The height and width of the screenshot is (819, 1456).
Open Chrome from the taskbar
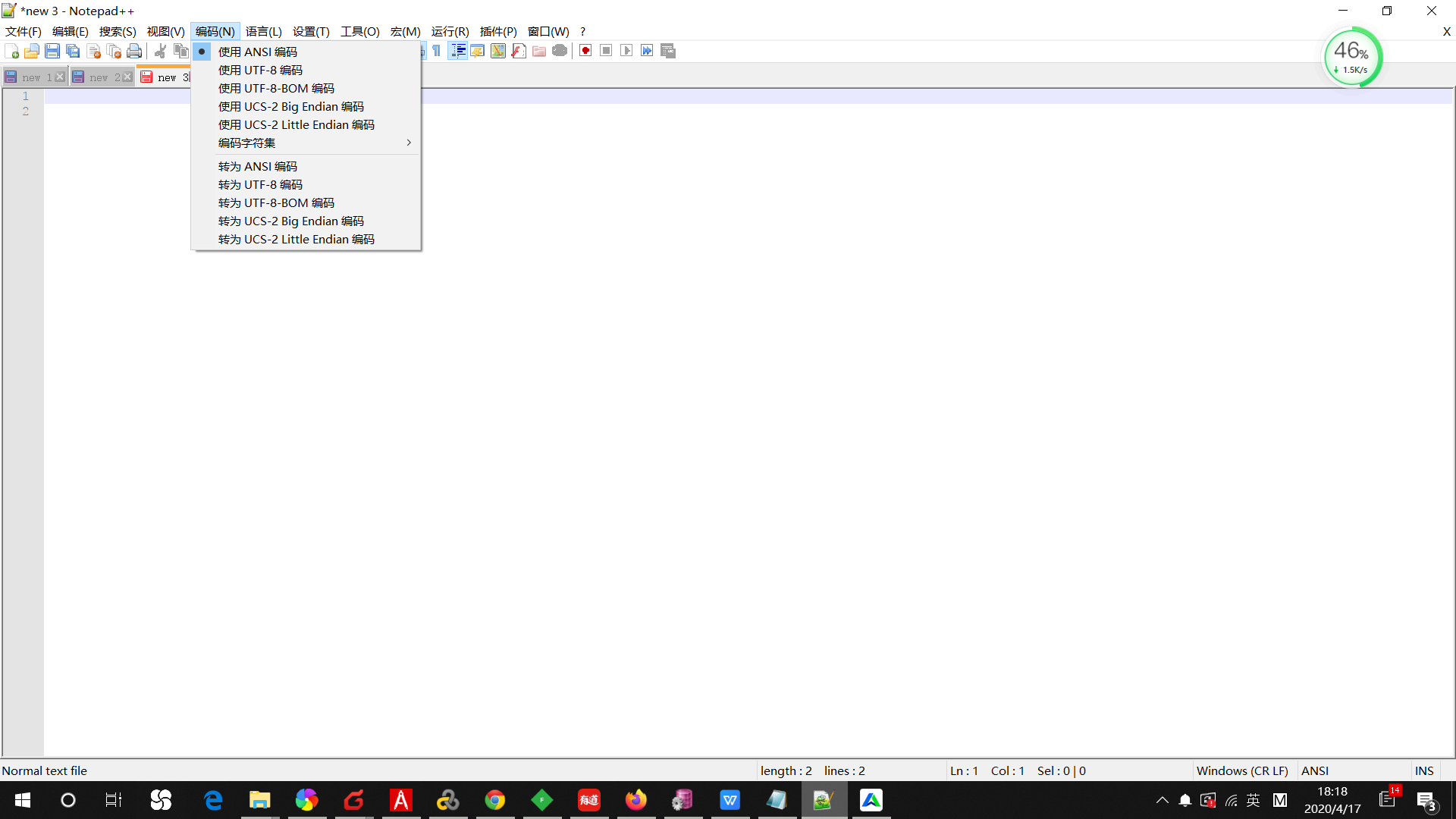pos(495,800)
